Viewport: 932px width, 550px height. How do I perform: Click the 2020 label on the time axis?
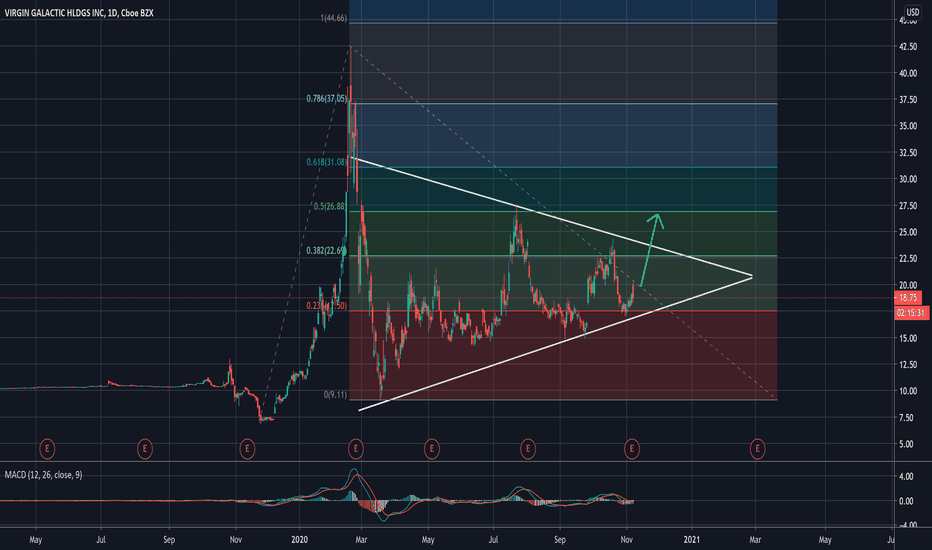[300, 540]
